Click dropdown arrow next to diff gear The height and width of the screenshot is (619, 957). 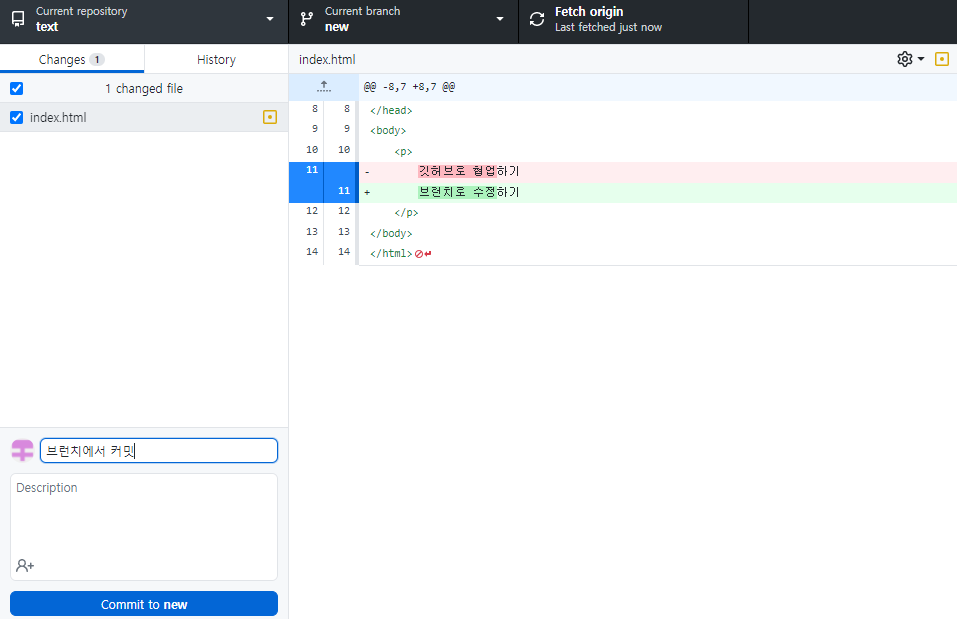coord(921,59)
